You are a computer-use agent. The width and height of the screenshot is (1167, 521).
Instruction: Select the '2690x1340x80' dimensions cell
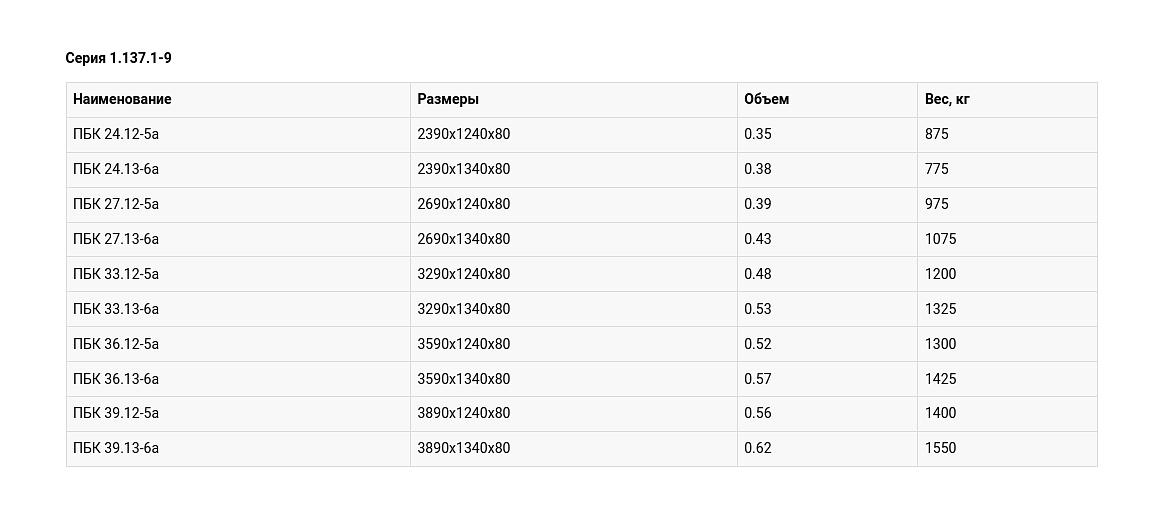(464, 239)
